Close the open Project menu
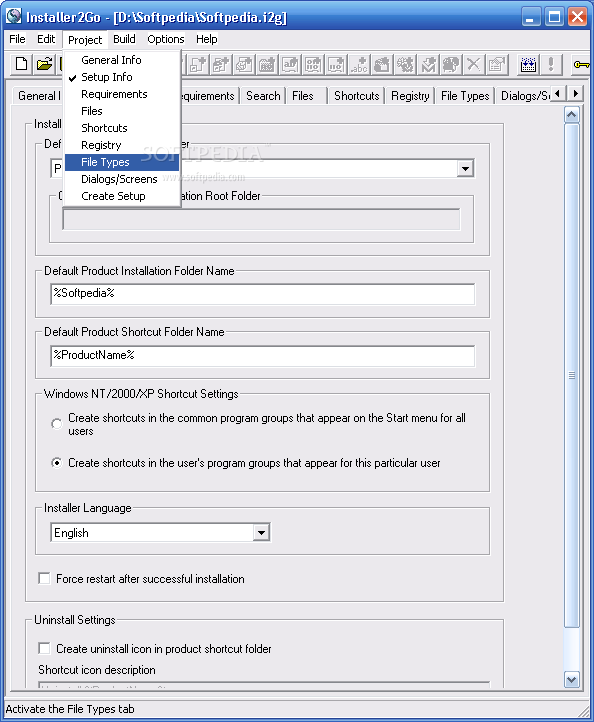Screen dimensions: 594x722 (x=85, y=40)
